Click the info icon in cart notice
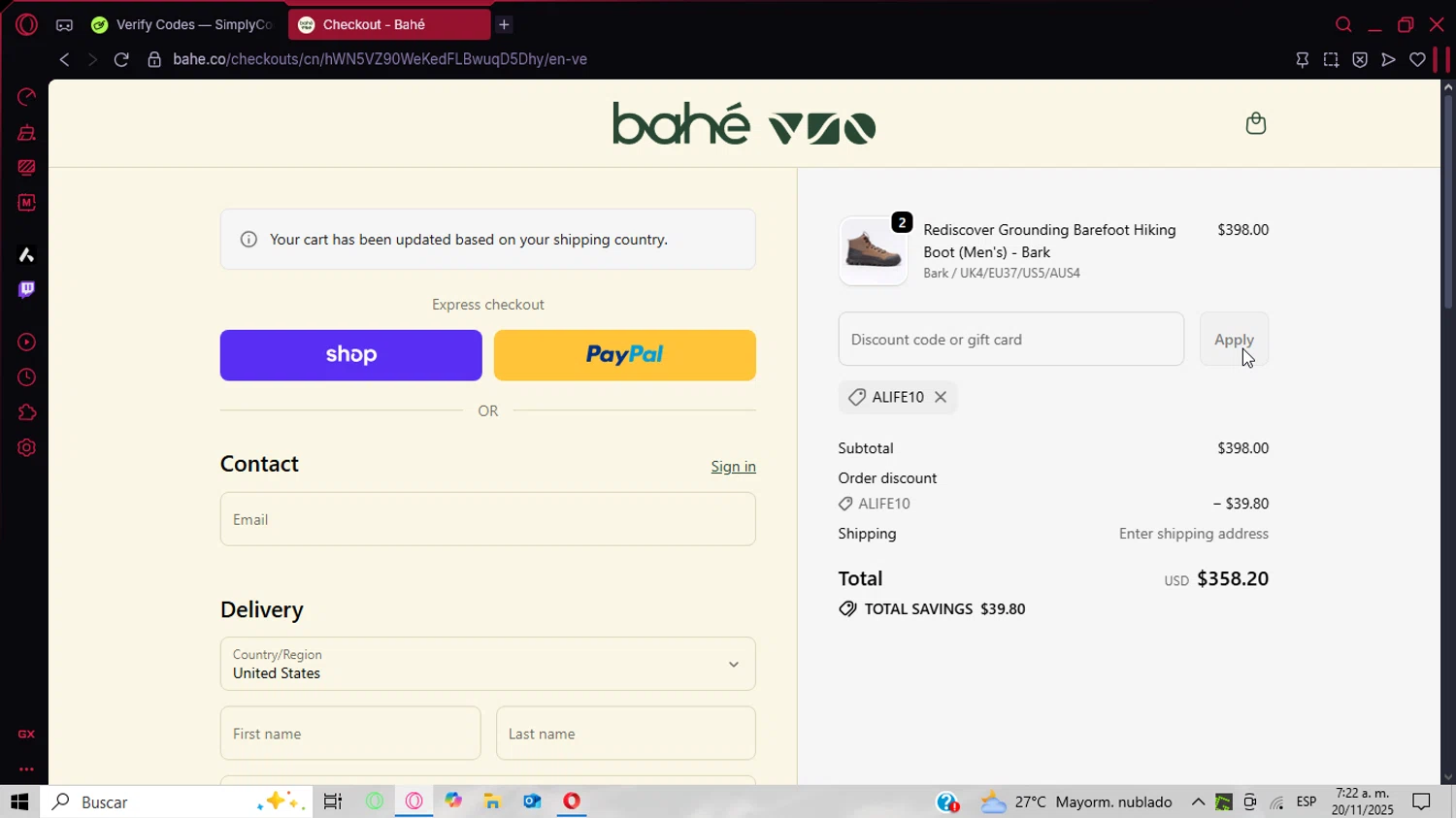The image size is (1456, 818). pos(248,240)
